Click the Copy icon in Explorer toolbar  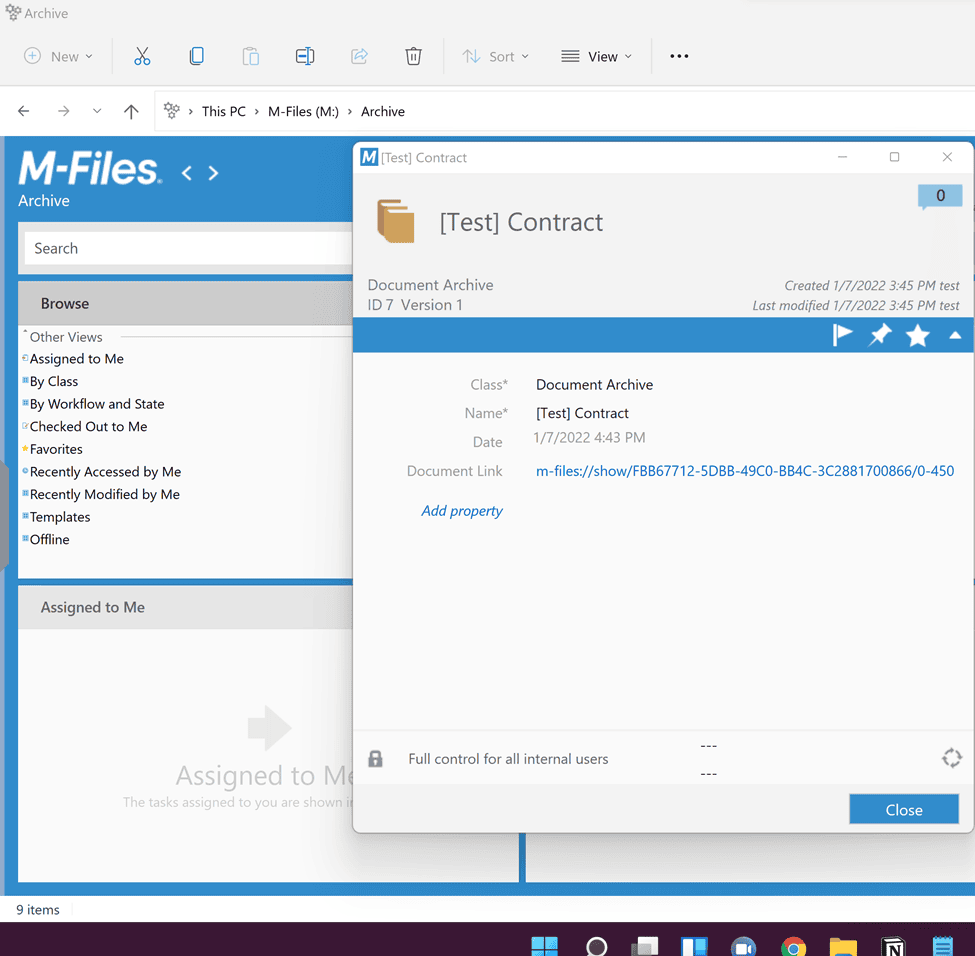coord(196,56)
